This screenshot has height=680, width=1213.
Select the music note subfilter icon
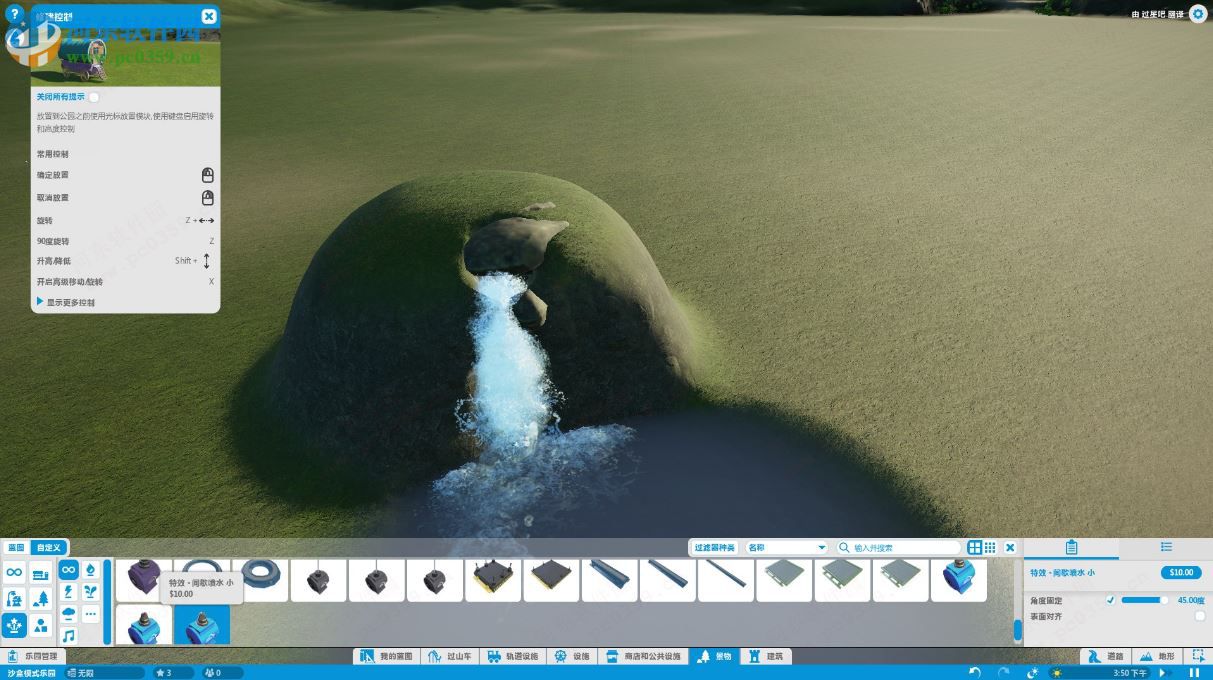point(68,636)
